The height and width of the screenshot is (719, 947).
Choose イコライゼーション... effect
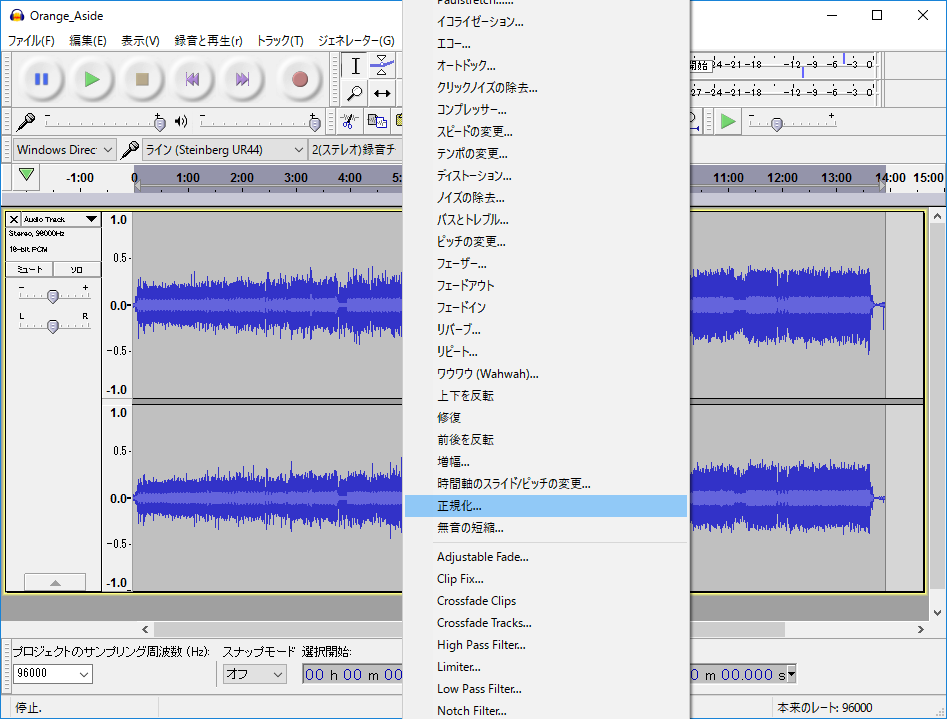coord(546,22)
